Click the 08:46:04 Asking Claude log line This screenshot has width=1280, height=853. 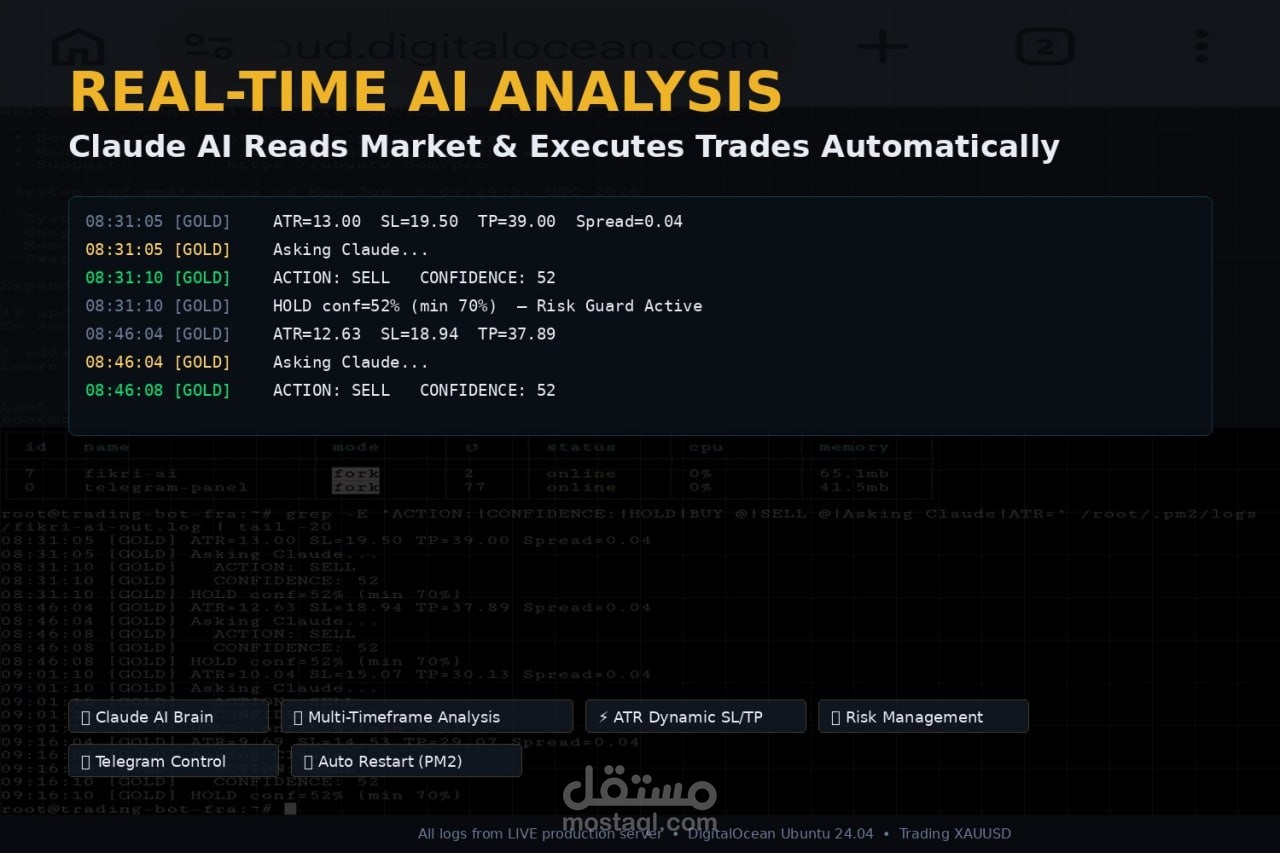tap(257, 361)
